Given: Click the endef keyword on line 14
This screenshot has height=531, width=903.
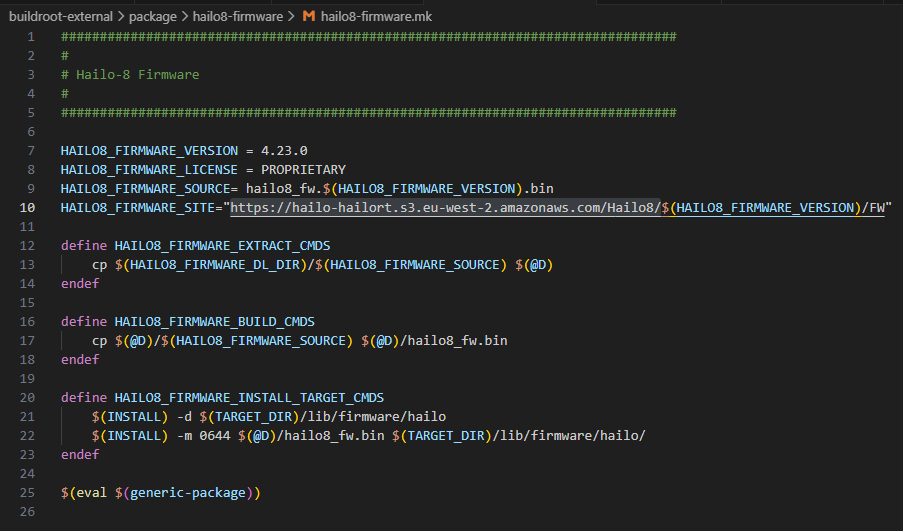Looking at the screenshot, I should pyautogui.click(x=80, y=283).
